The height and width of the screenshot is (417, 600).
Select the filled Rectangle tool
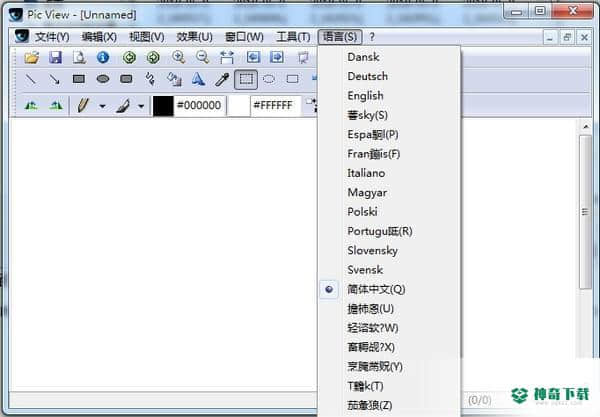(79, 79)
